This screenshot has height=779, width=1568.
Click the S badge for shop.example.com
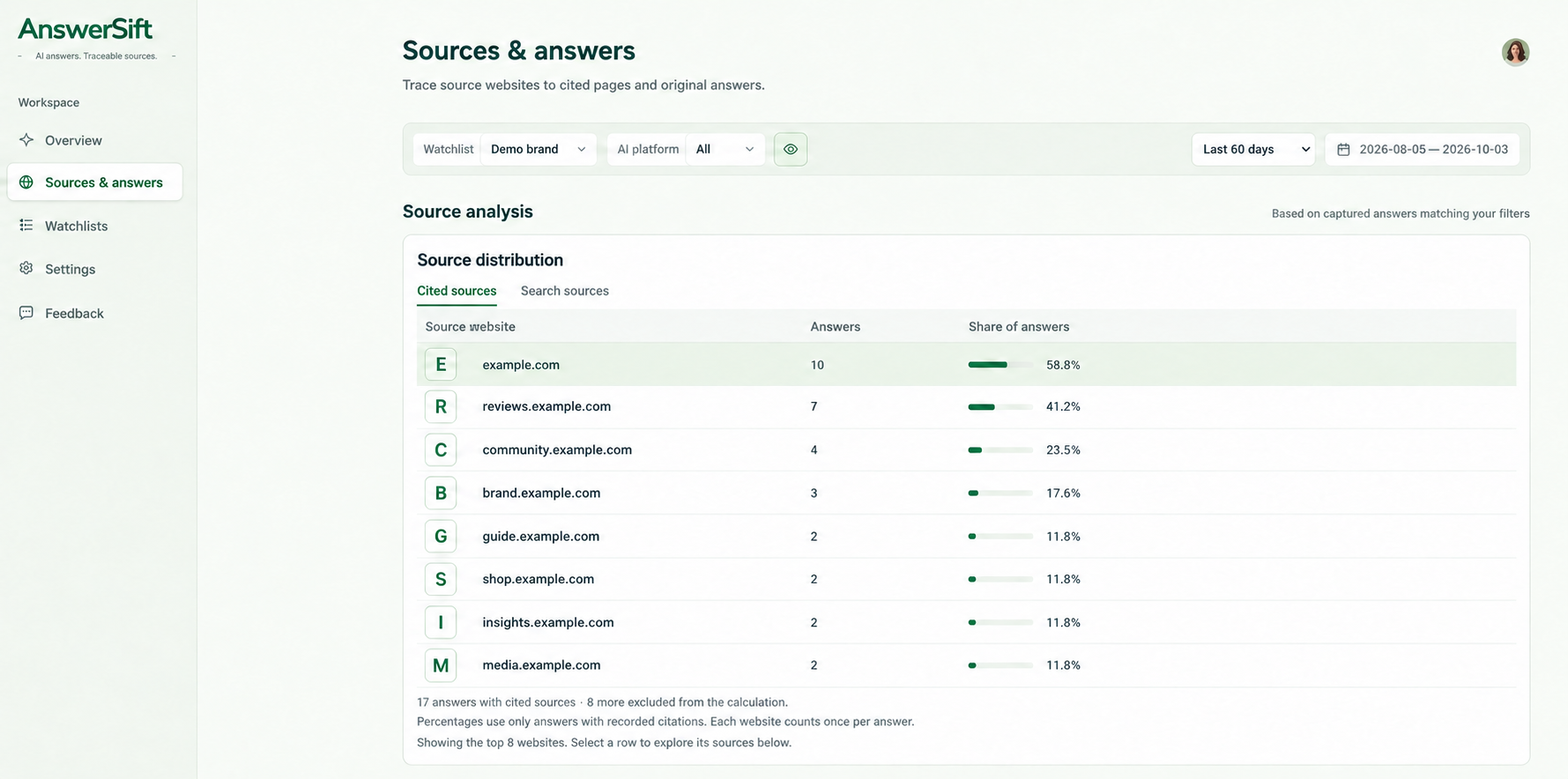coord(441,579)
